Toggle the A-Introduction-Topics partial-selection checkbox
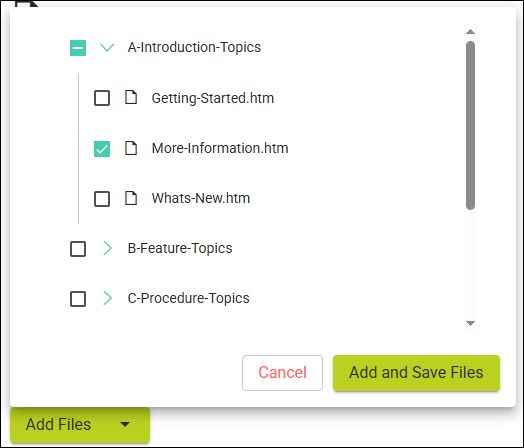This screenshot has height=448, width=524. pos(78,48)
